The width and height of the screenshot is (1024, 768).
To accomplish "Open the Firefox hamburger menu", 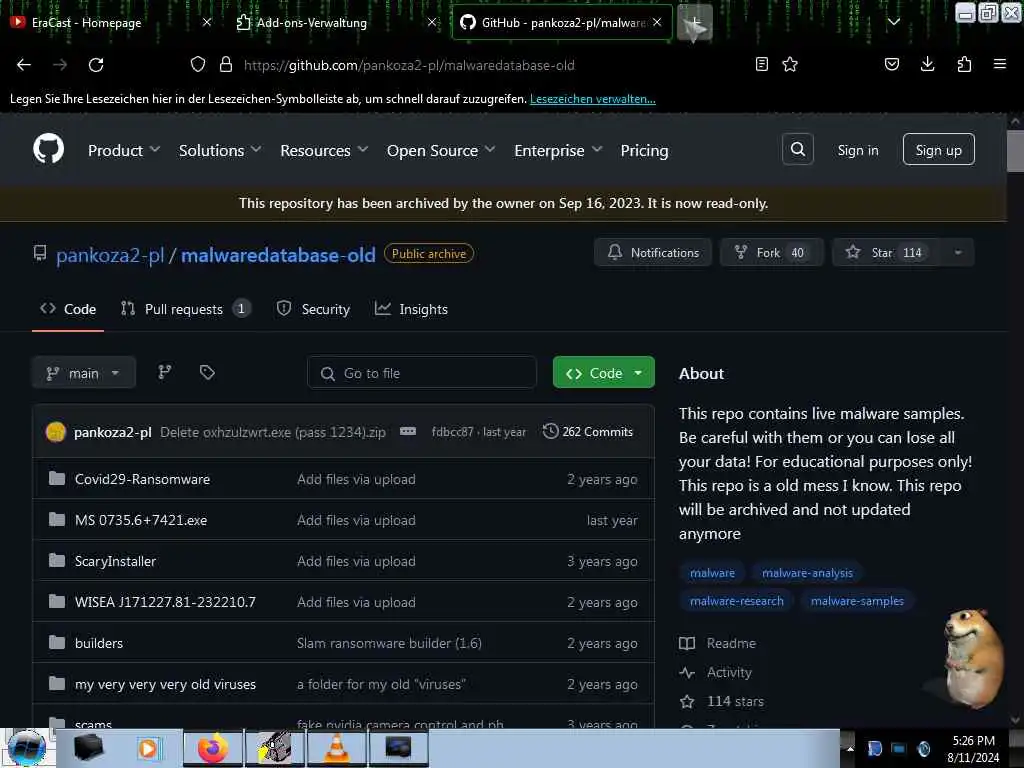I will (x=999, y=64).
